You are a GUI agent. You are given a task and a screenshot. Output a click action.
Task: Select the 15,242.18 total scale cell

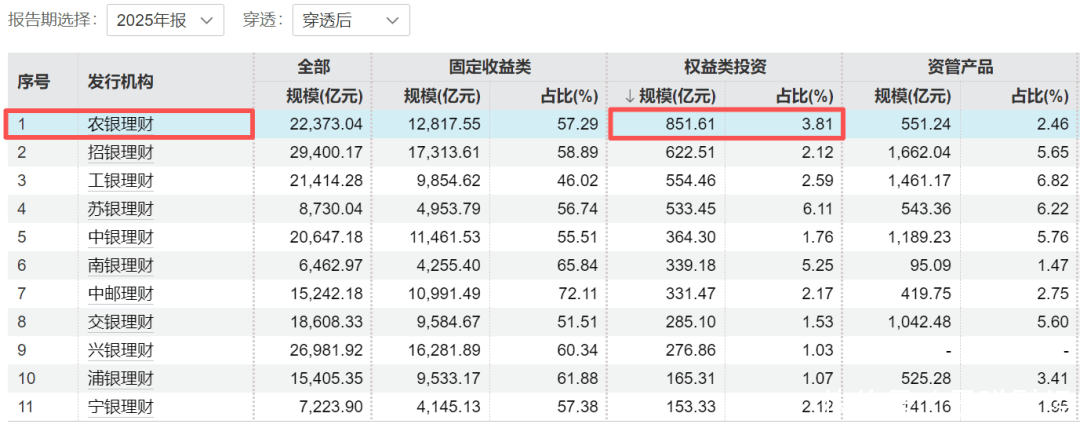[326, 294]
